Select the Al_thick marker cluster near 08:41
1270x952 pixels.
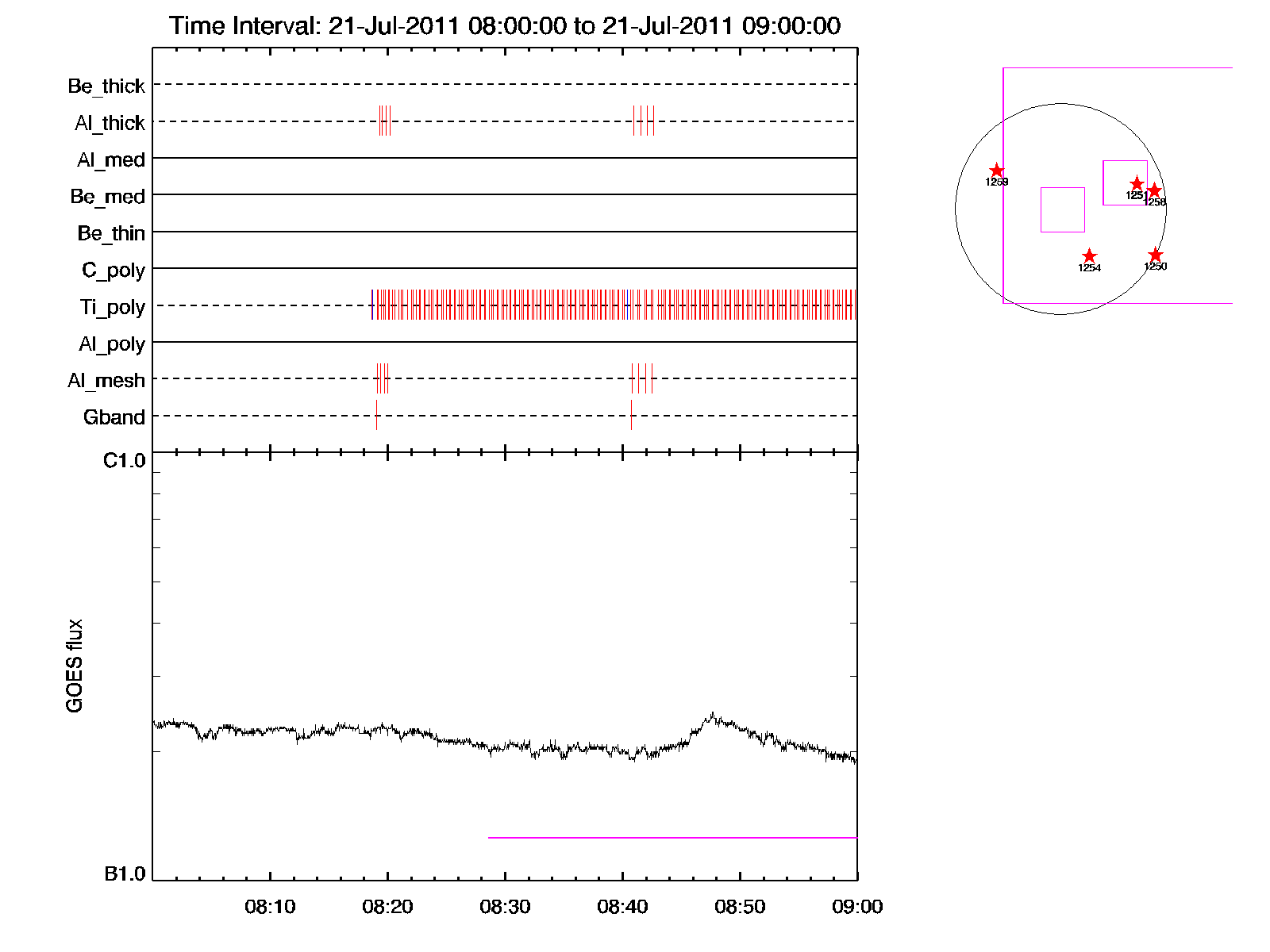644,121
